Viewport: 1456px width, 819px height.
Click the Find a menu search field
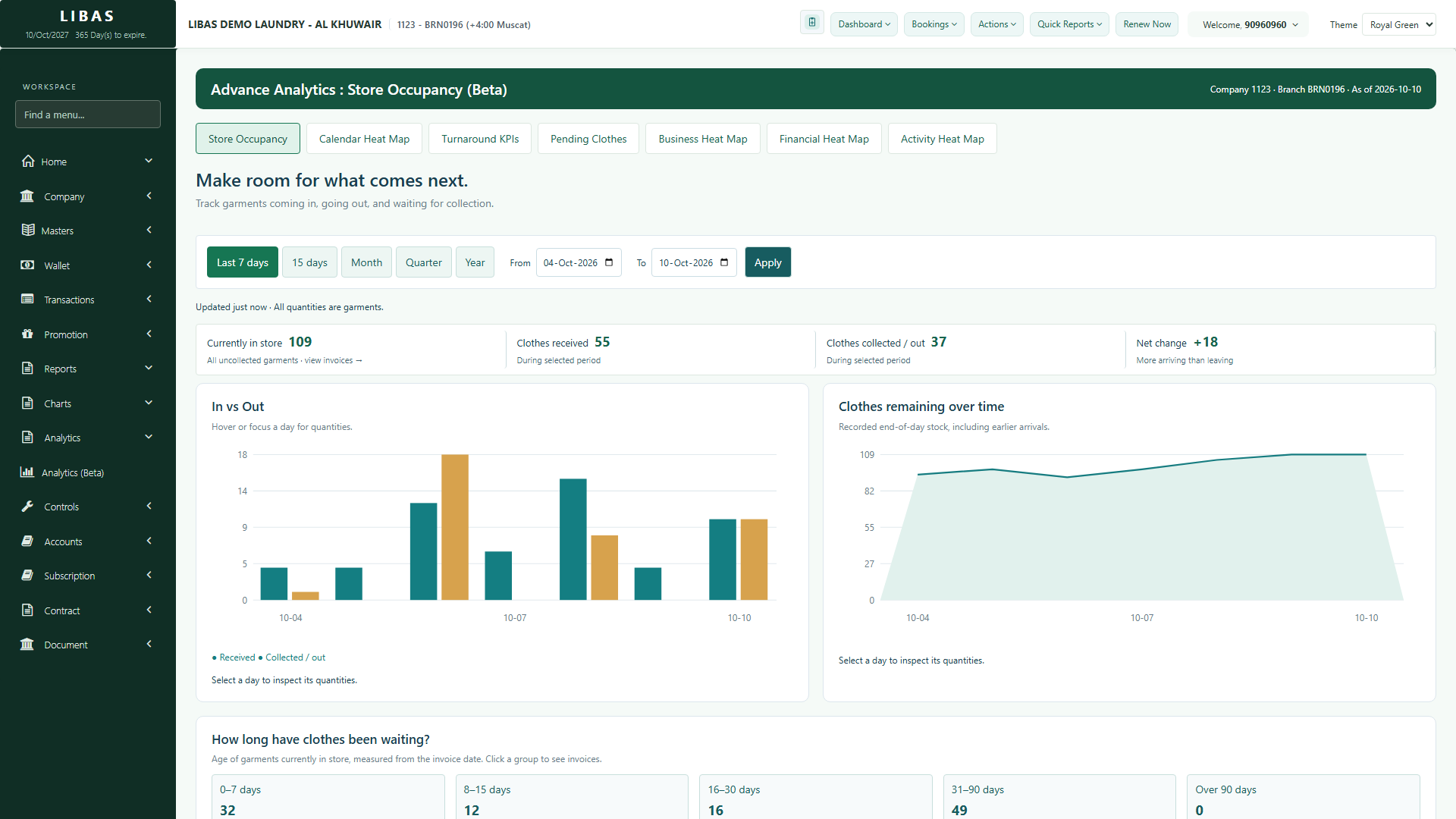[88, 115]
